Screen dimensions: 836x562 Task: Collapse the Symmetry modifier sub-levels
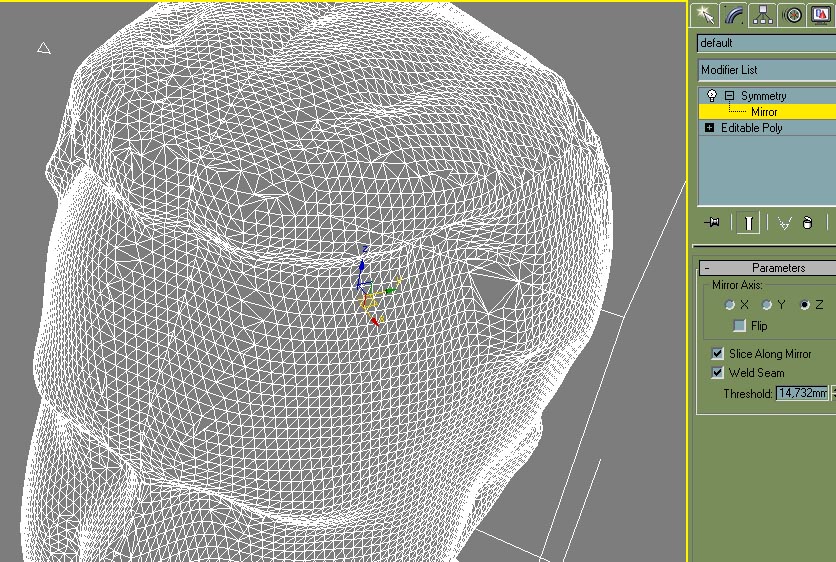(729, 96)
